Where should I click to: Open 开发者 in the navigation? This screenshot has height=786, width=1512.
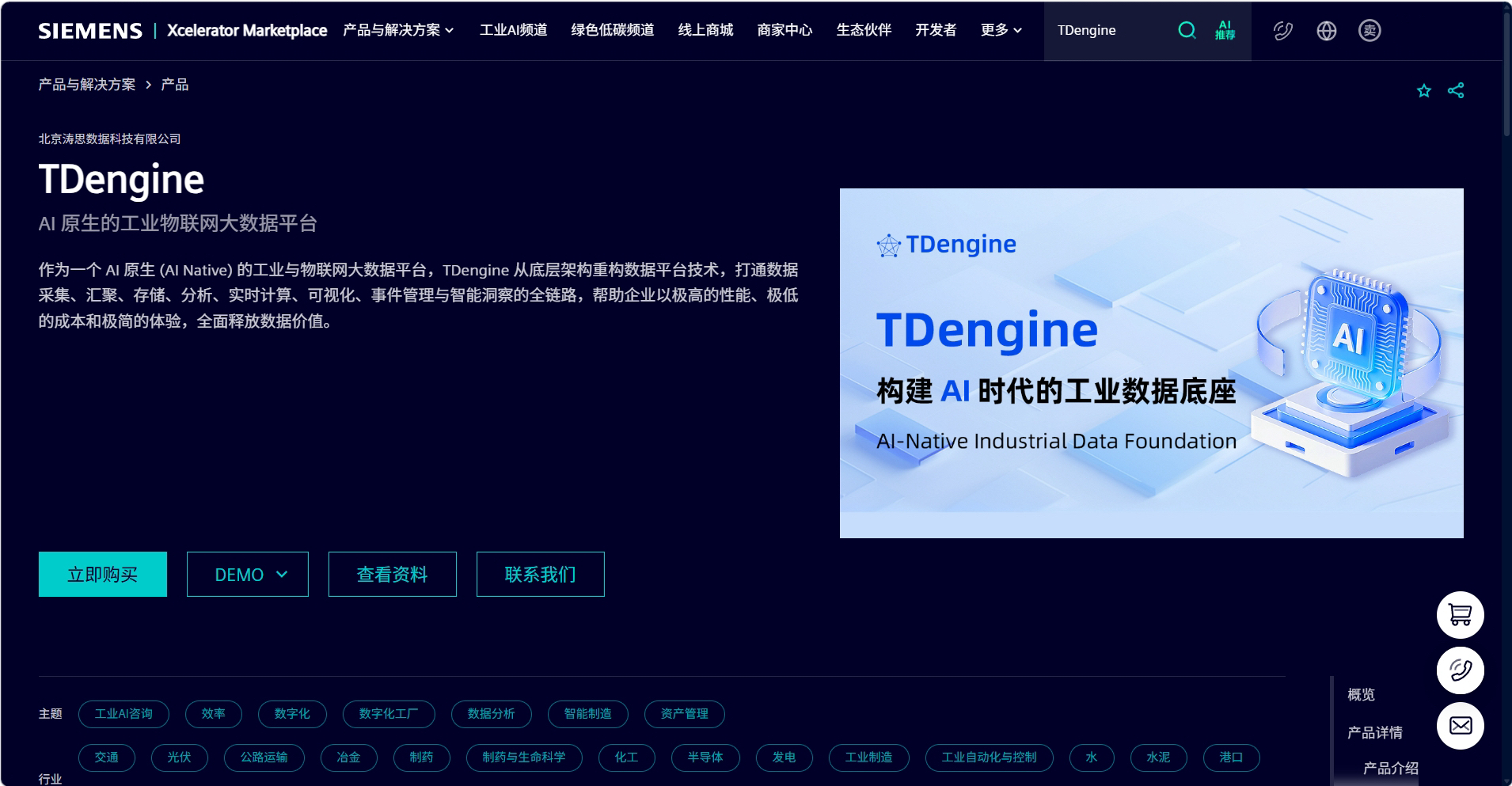point(936,30)
